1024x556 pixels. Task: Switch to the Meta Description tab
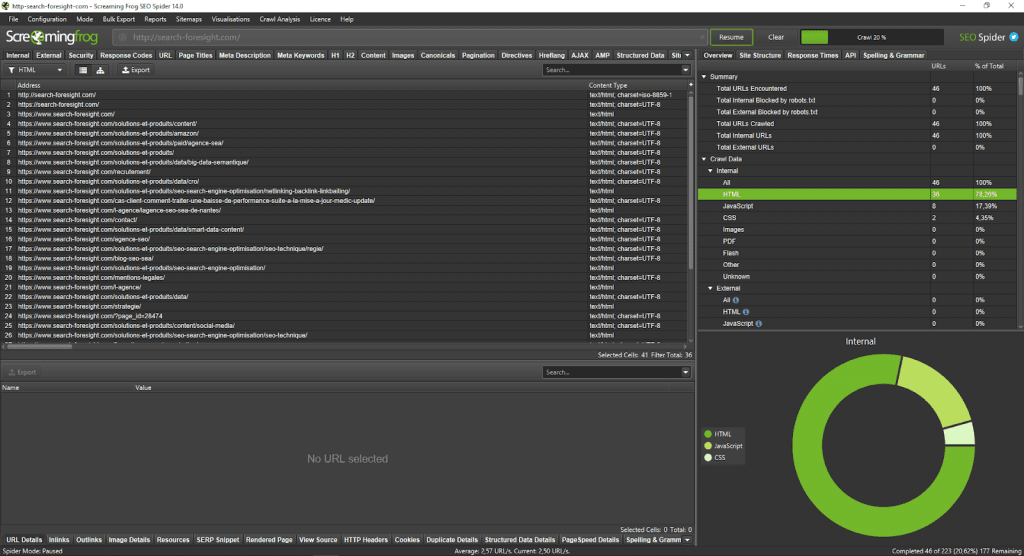(x=245, y=56)
